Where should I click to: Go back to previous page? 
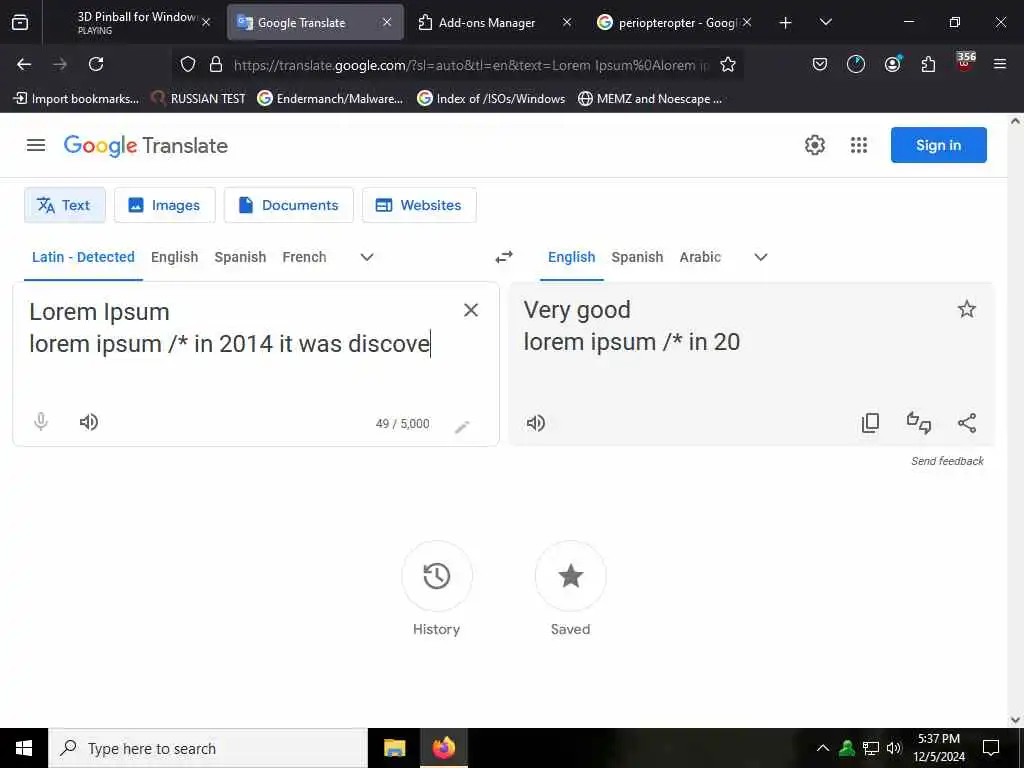point(24,64)
